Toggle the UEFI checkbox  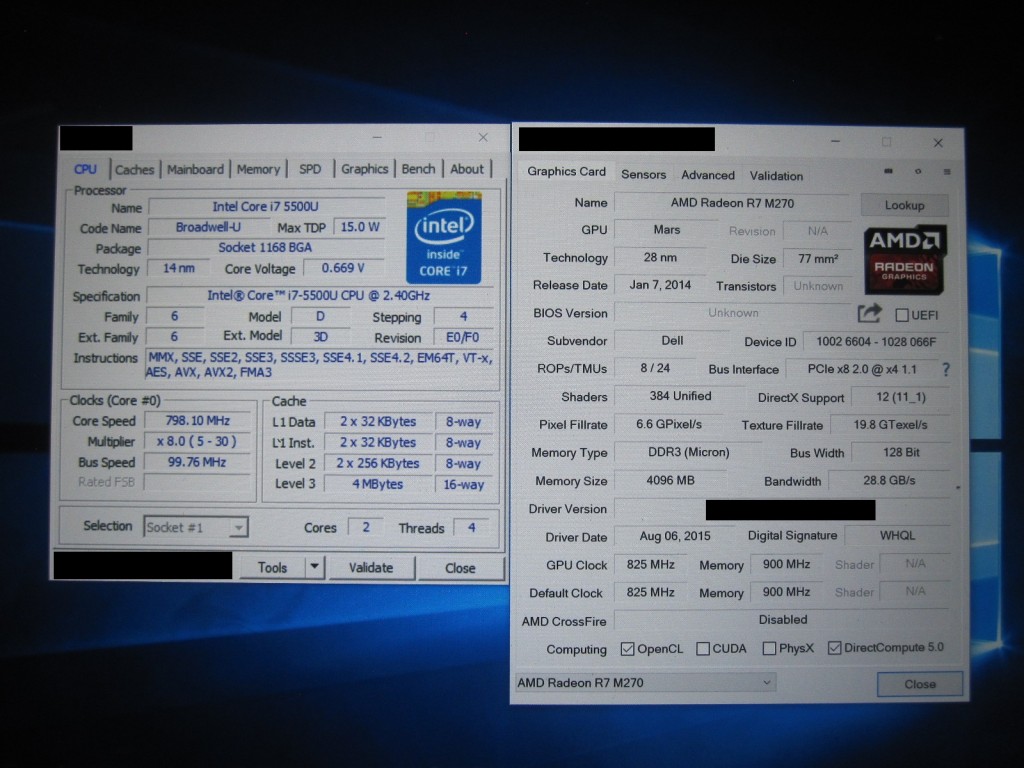tap(902, 315)
